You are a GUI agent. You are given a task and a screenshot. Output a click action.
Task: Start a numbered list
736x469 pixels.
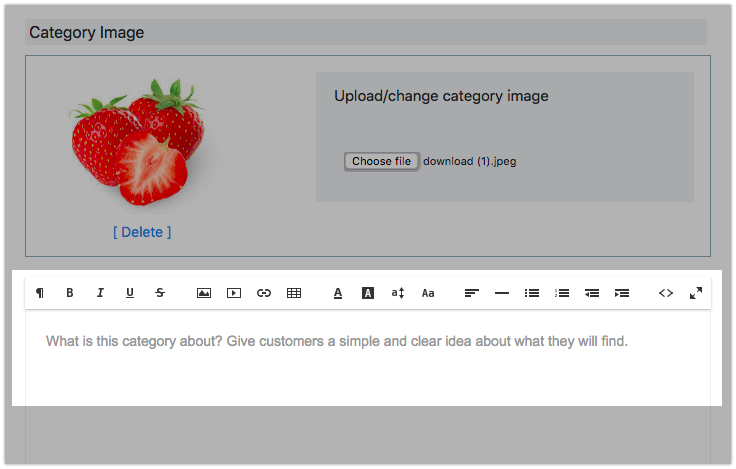pos(562,293)
